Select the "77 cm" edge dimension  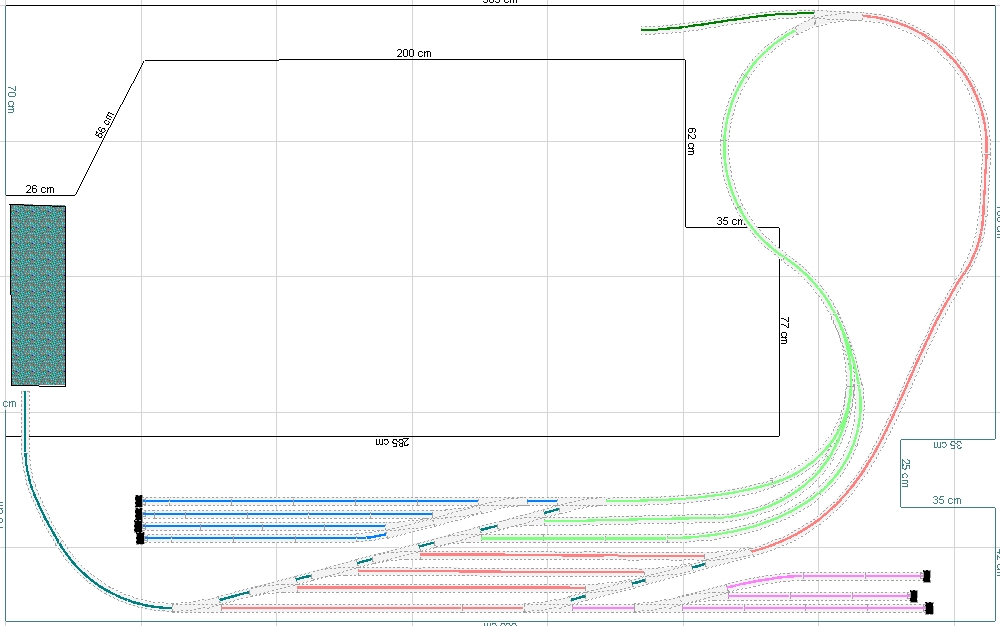click(784, 330)
